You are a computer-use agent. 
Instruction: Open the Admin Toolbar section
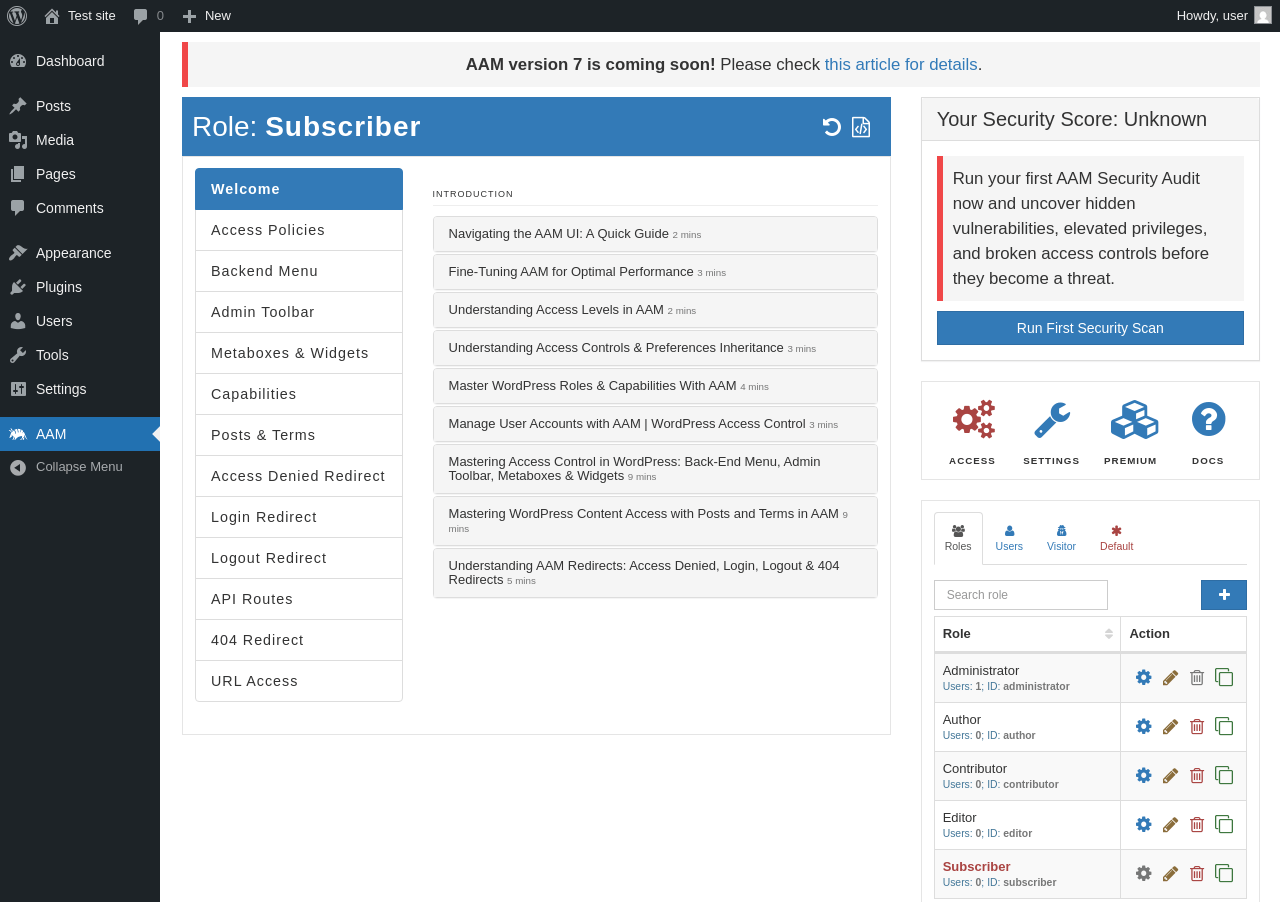pyautogui.click(x=299, y=312)
